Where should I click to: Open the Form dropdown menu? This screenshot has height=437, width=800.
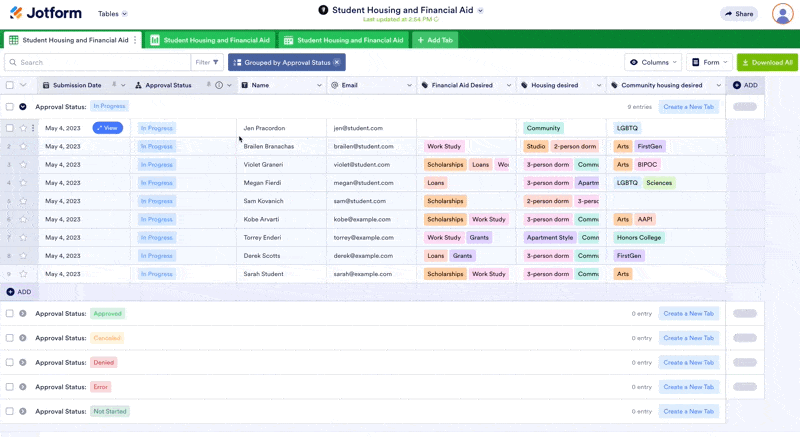click(709, 62)
